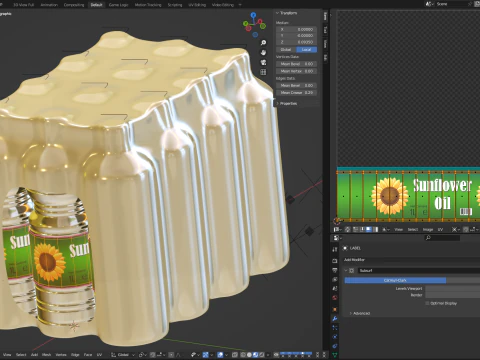Toggle viewport overlays button

point(220,355)
